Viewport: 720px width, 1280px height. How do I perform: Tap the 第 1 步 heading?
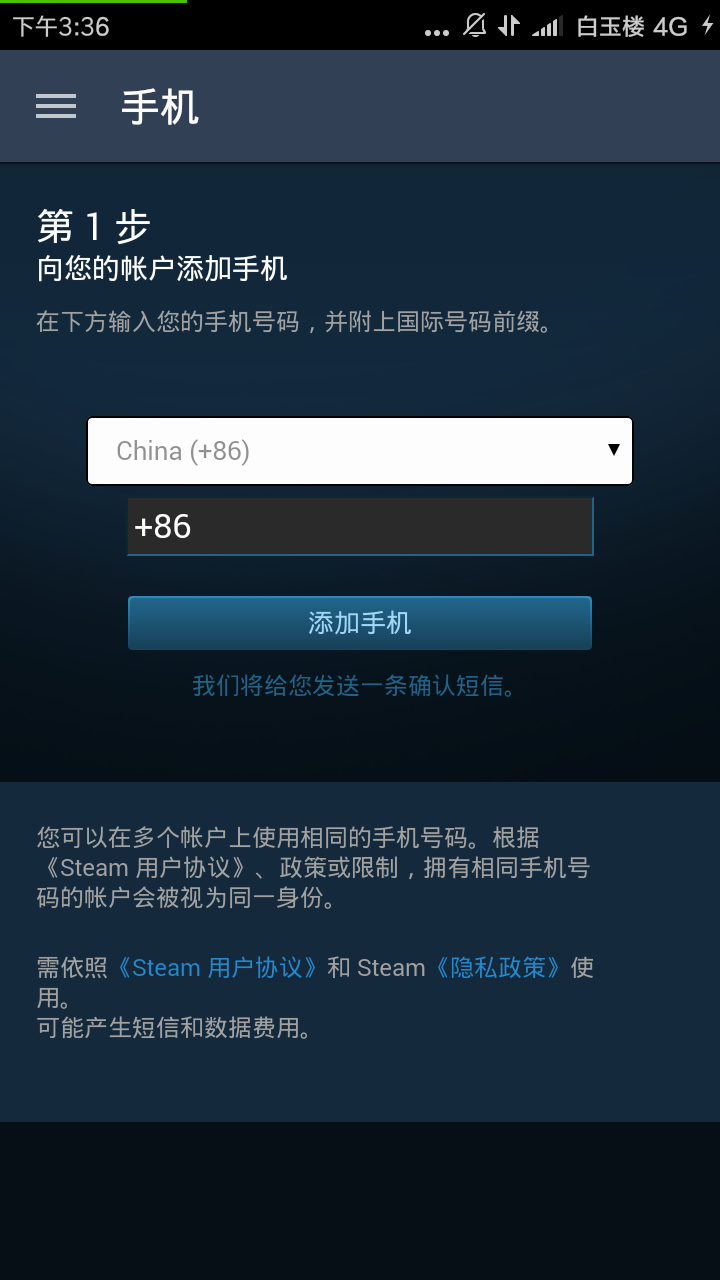pos(93,227)
